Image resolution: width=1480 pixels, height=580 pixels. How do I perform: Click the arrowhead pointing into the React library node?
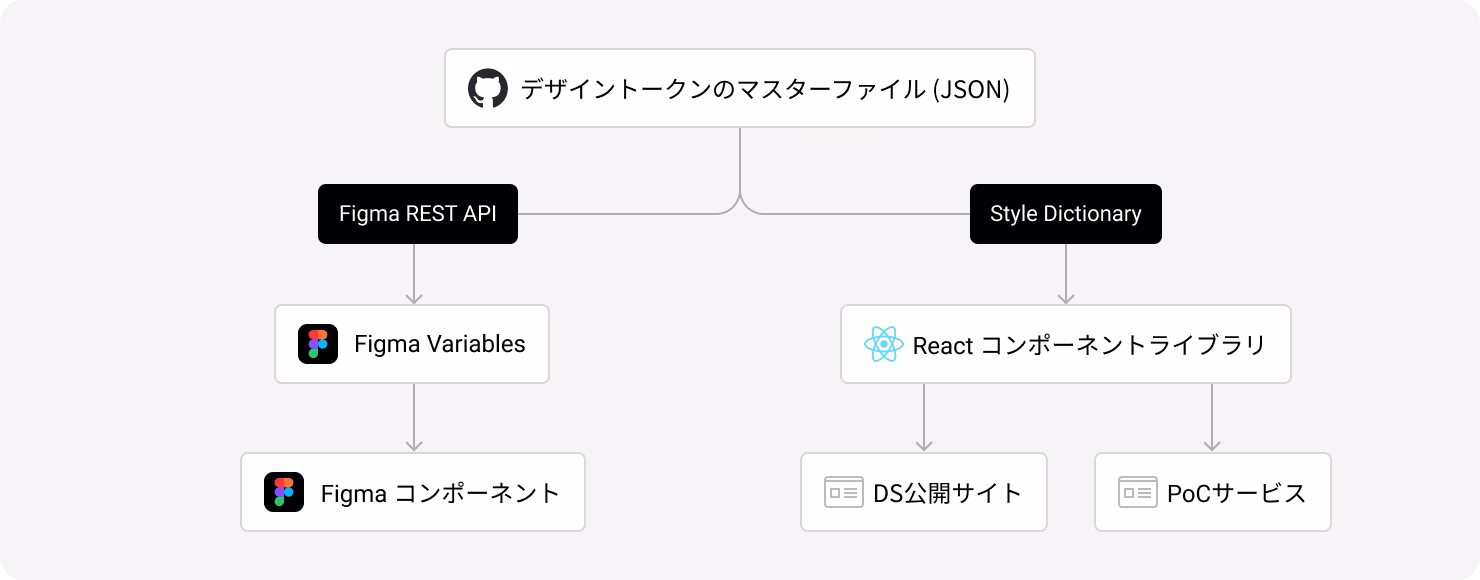(x=1066, y=297)
